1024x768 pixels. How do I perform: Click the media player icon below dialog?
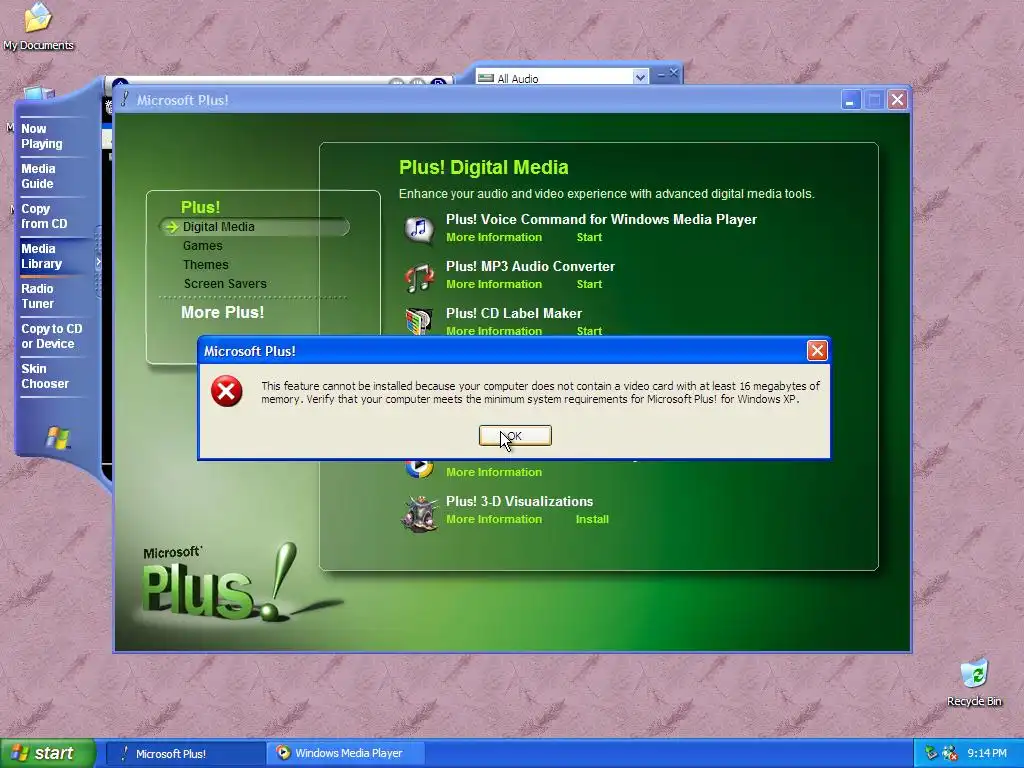(x=419, y=468)
